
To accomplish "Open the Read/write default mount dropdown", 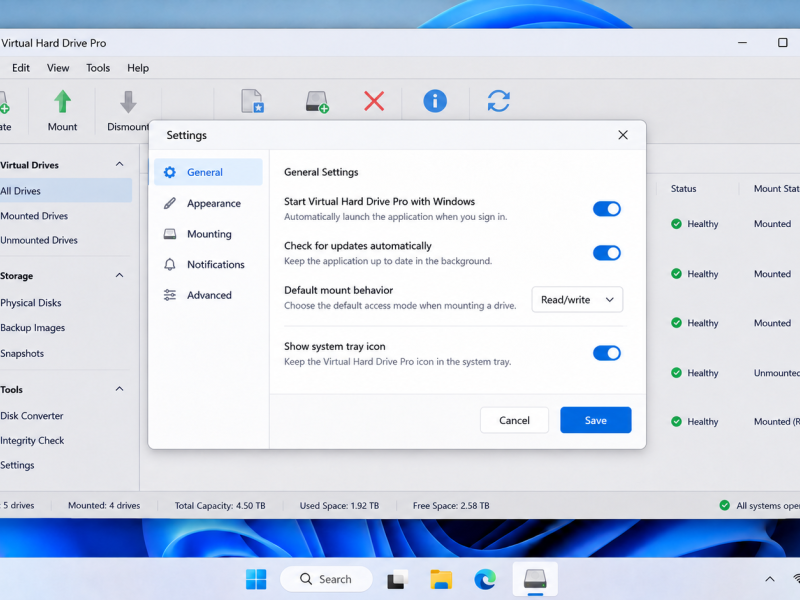I will click(x=577, y=299).
